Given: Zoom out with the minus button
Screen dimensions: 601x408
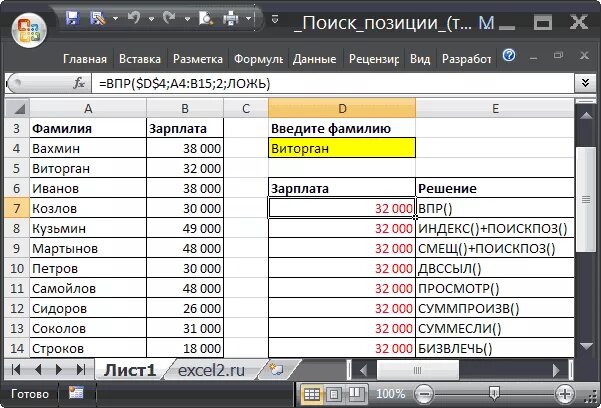Looking at the screenshot, I should [x=424, y=393].
